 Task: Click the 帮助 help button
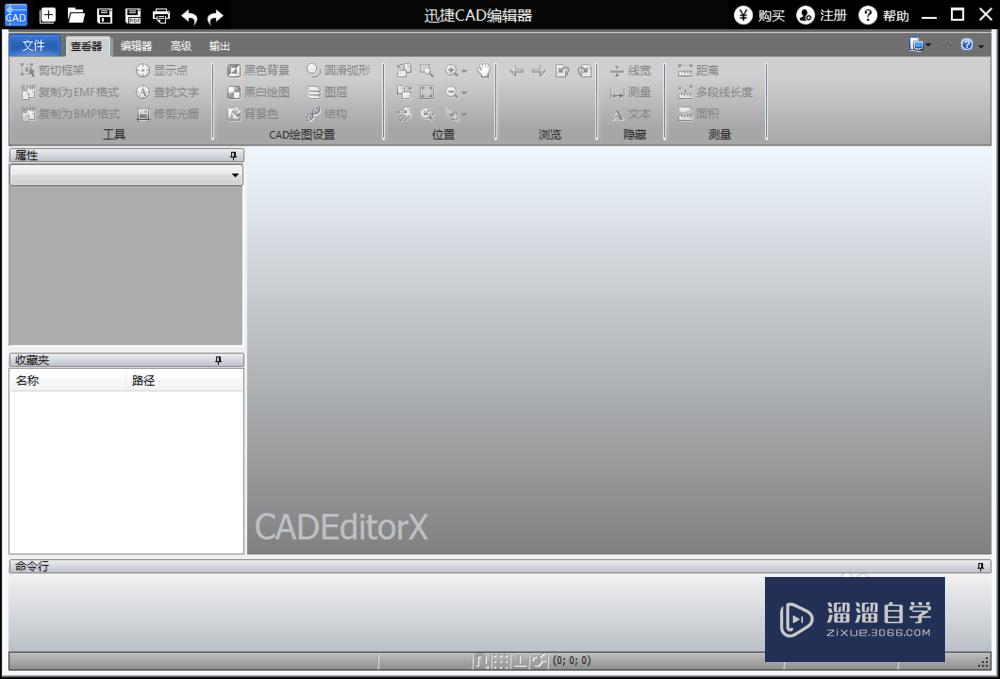pyautogui.click(x=884, y=15)
